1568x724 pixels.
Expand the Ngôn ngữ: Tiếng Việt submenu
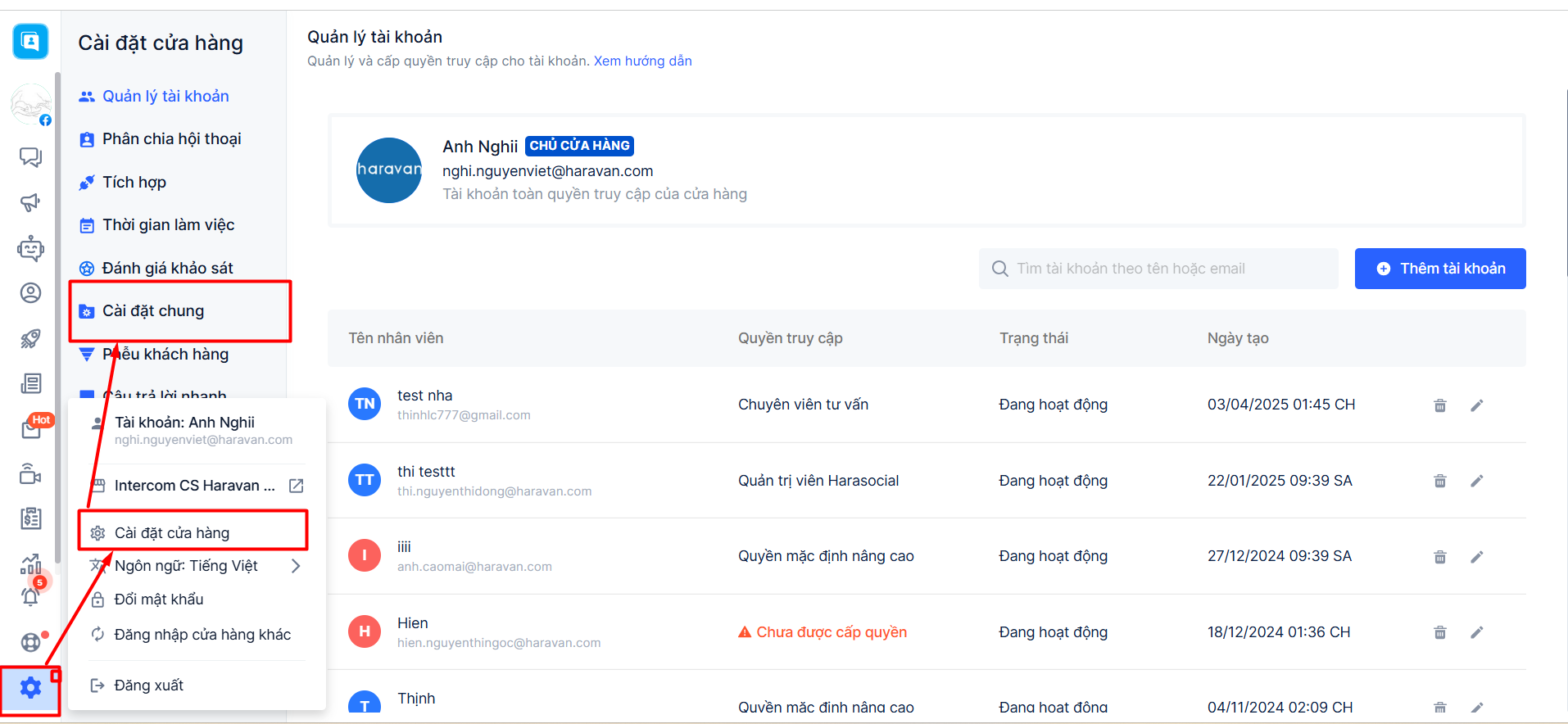coord(296,566)
